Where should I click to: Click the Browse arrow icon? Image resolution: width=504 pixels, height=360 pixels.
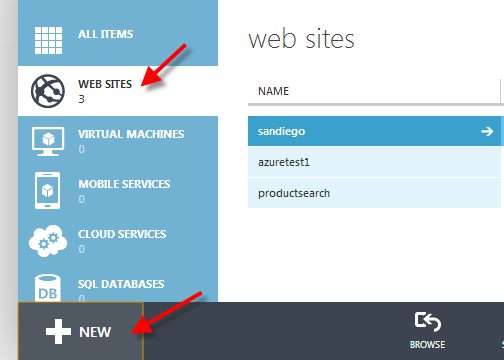point(428,322)
